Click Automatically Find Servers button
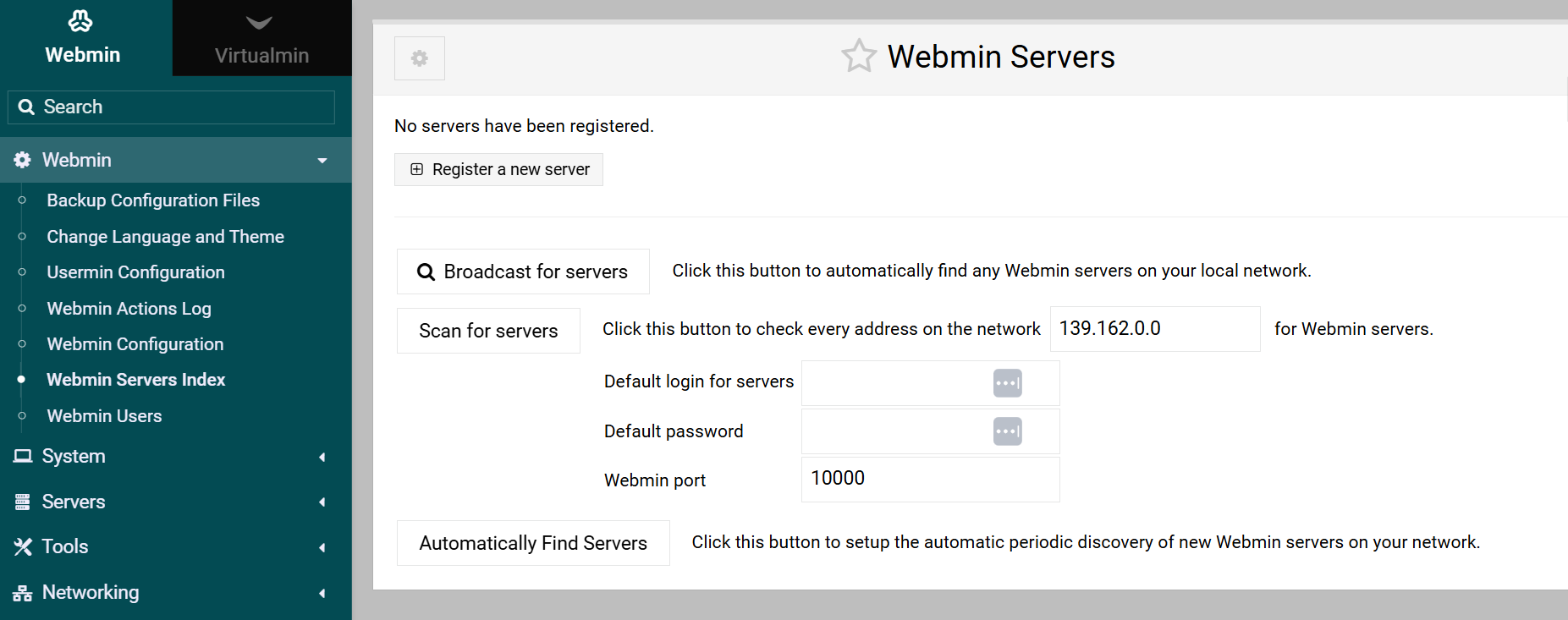 [x=533, y=543]
